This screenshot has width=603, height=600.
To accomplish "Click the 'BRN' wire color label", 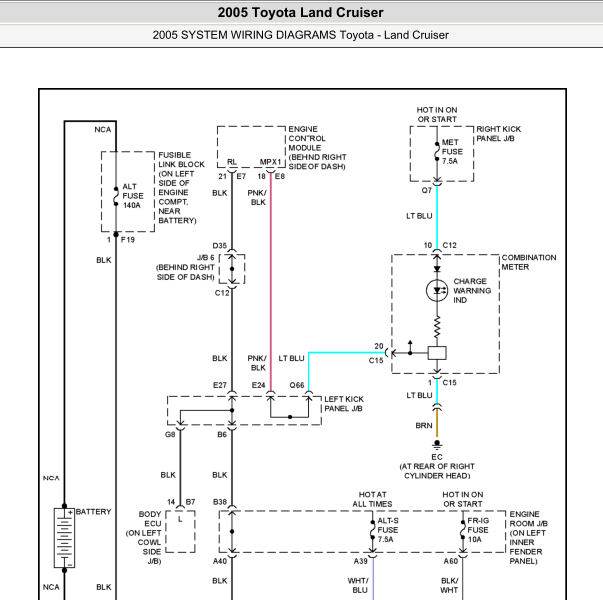I will (424, 426).
